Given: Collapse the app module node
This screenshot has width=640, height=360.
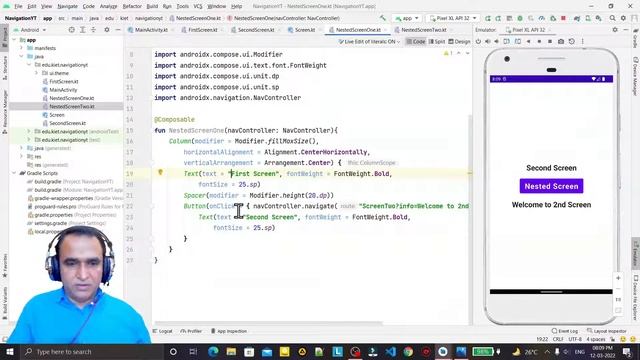Looking at the screenshot, I should coord(15,40).
